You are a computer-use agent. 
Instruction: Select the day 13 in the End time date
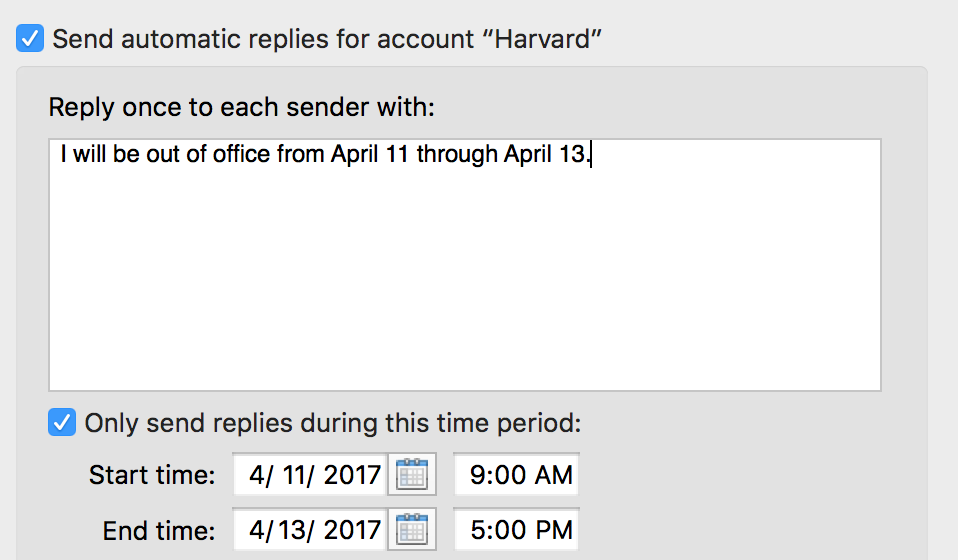[x=292, y=530]
